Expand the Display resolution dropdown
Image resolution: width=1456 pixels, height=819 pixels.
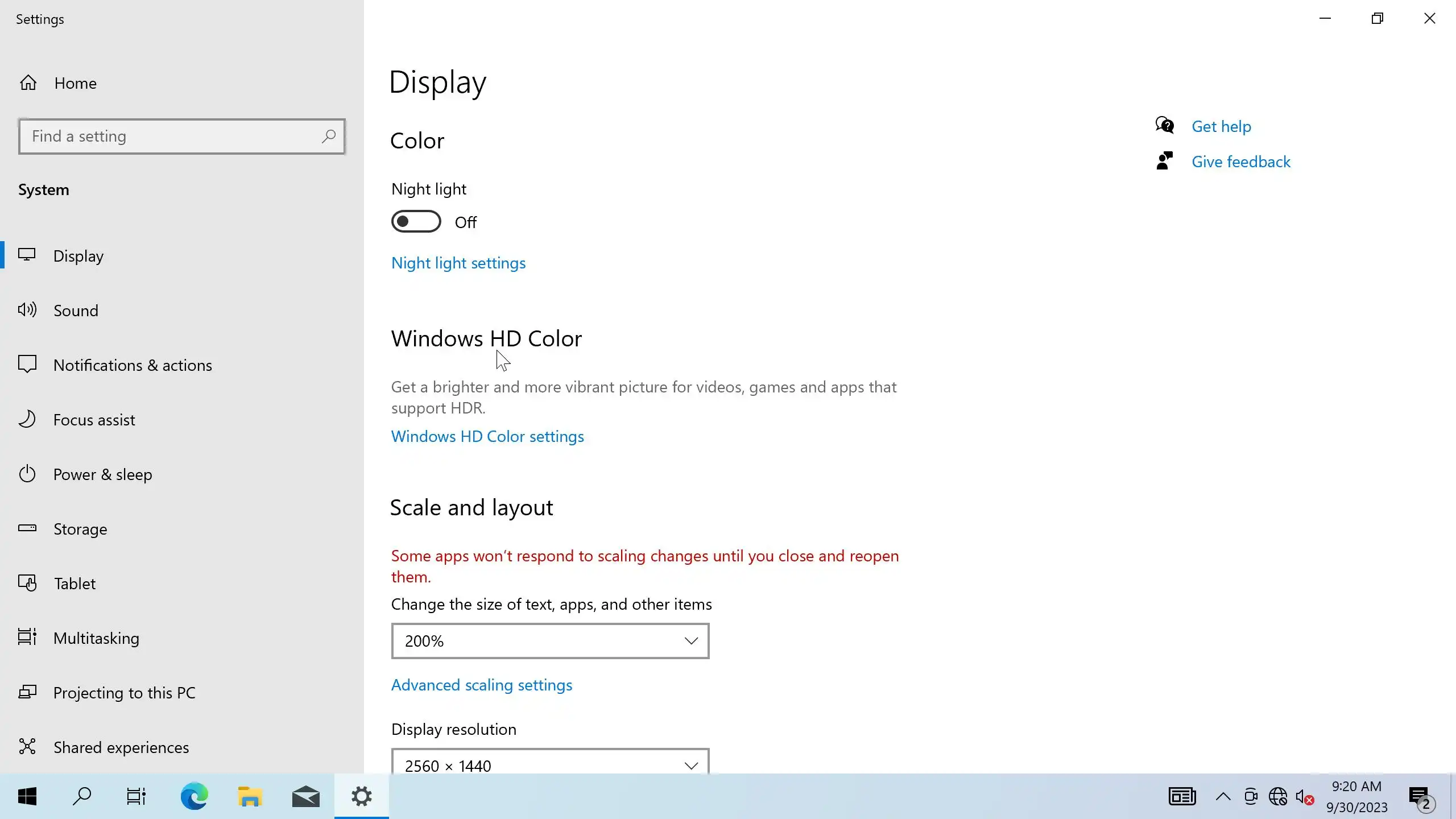(x=549, y=765)
